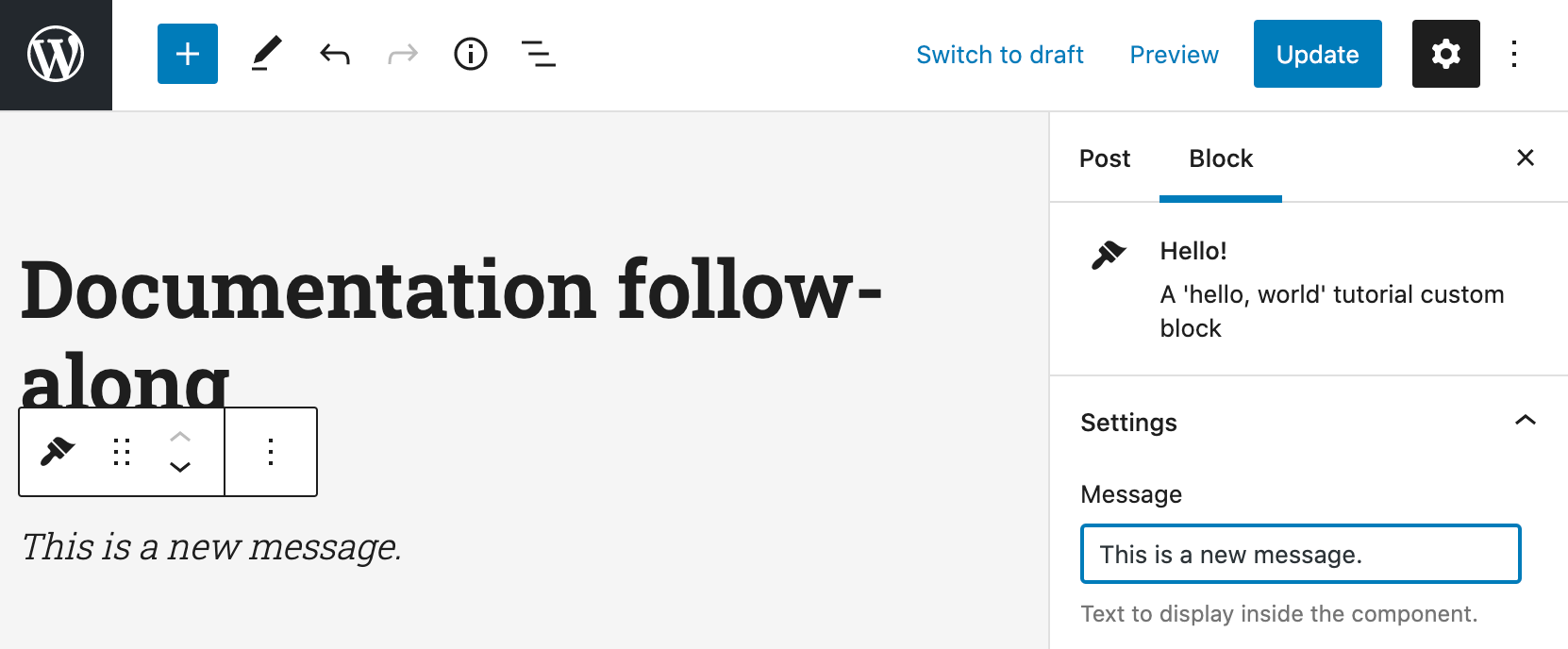Move block down with the arrow
The width and height of the screenshot is (1568, 649).
[180, 467]
